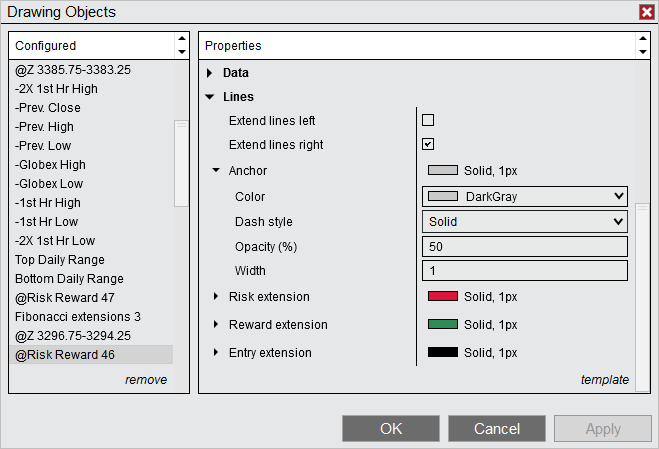The image size is (659, 449).
Task: Expand the Risk extension group
Action: (x=216, y=296)
